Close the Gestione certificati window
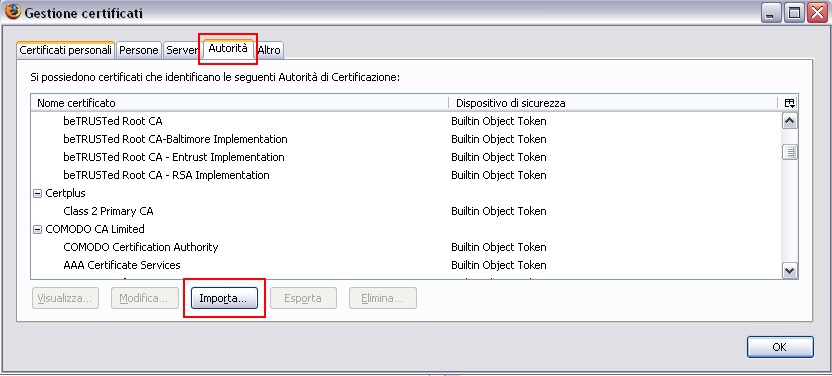The image size is (832, 376). pos(817,12)
